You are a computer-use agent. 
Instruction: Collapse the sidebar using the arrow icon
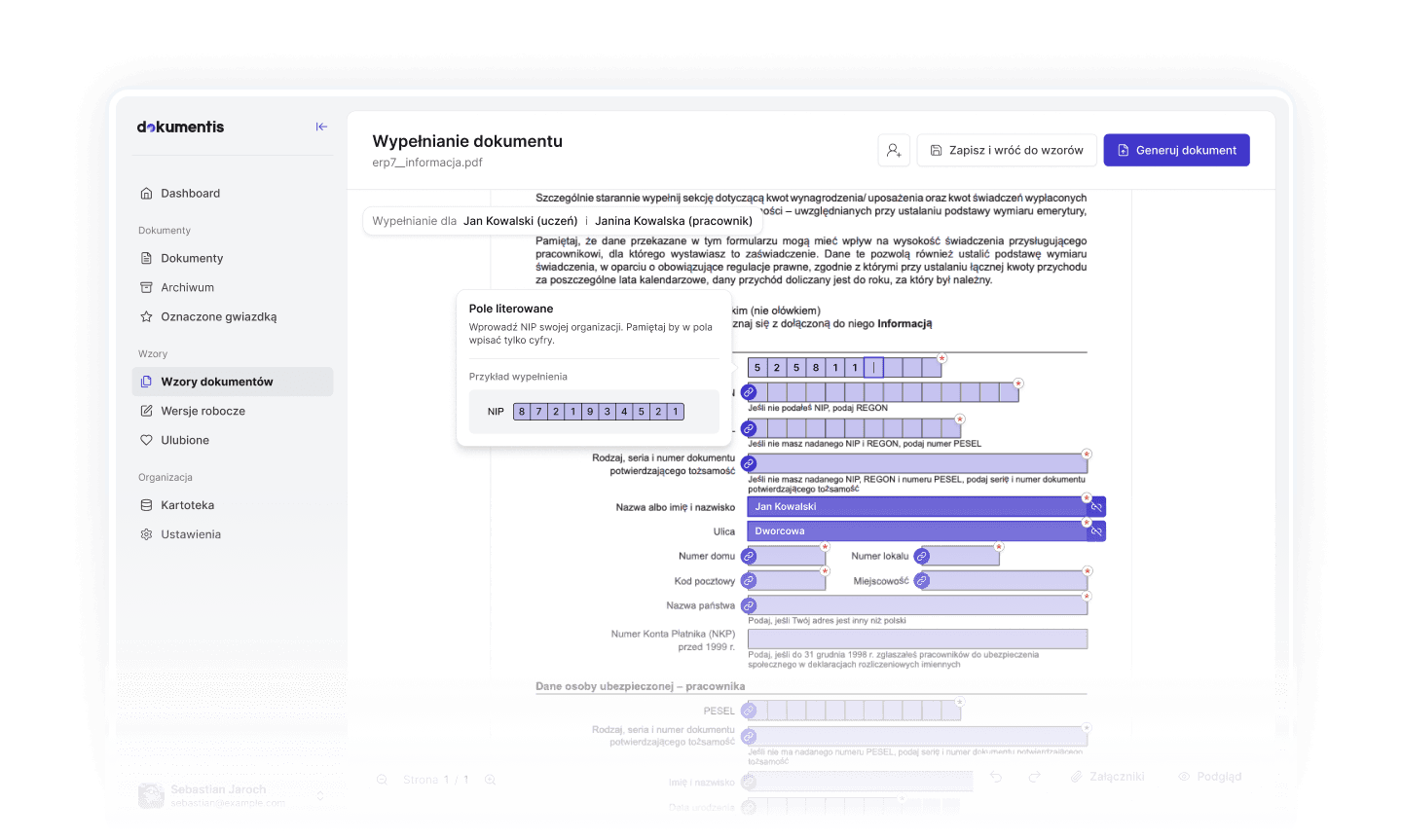(321, 127)
